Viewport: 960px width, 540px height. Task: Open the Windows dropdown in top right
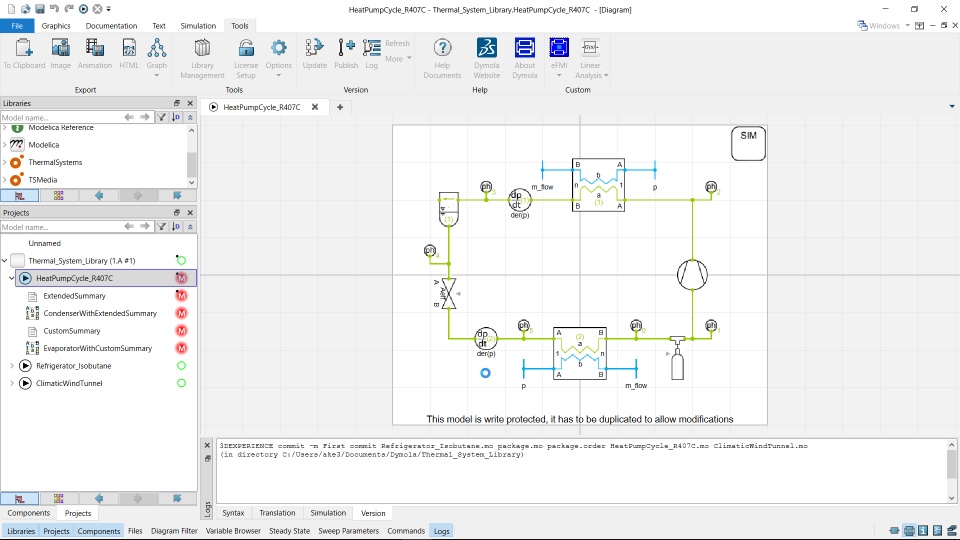tap(883, 26)
